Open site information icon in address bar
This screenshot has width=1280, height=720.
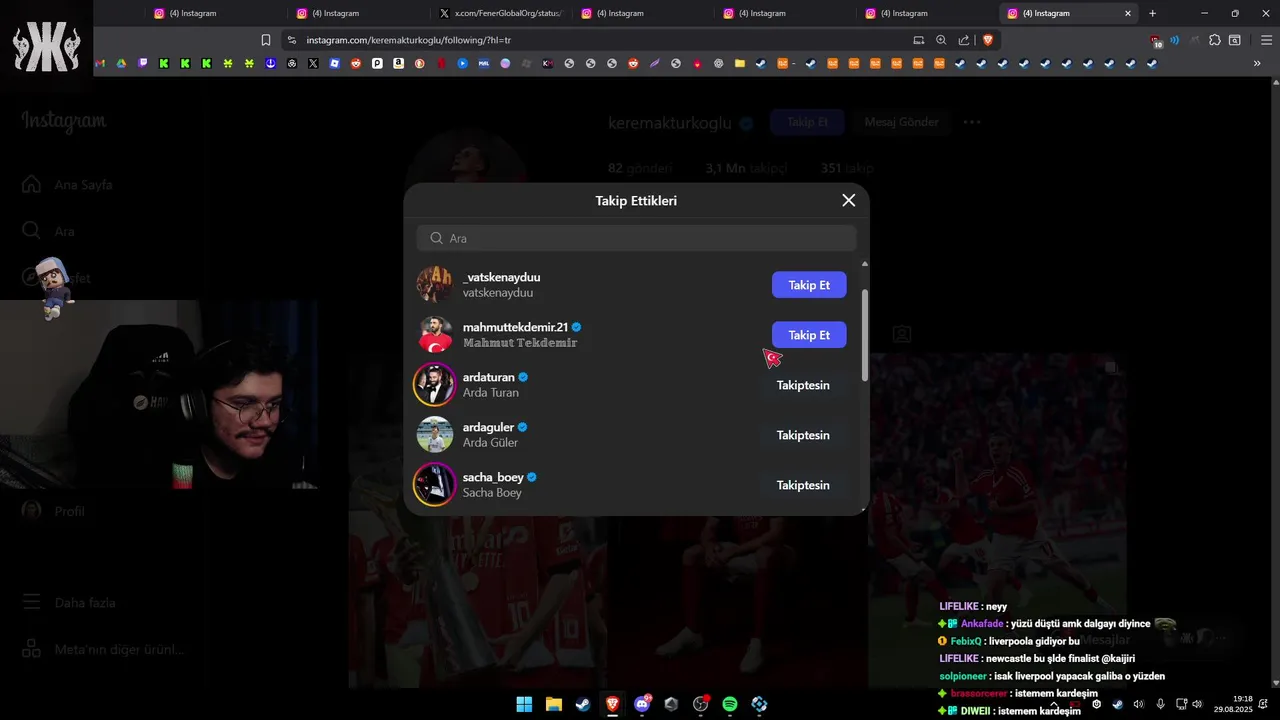(291, 40)
